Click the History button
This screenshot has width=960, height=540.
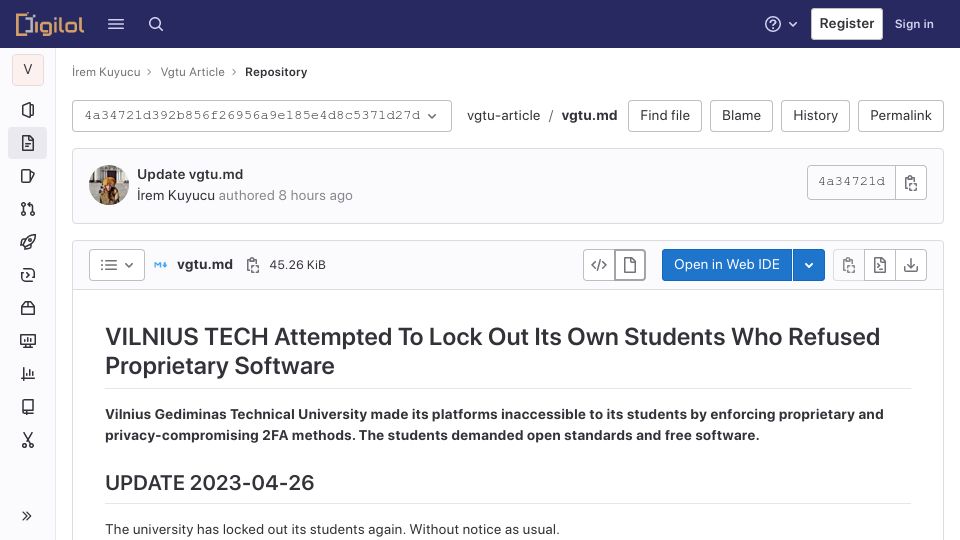click(x=816, y=116)
